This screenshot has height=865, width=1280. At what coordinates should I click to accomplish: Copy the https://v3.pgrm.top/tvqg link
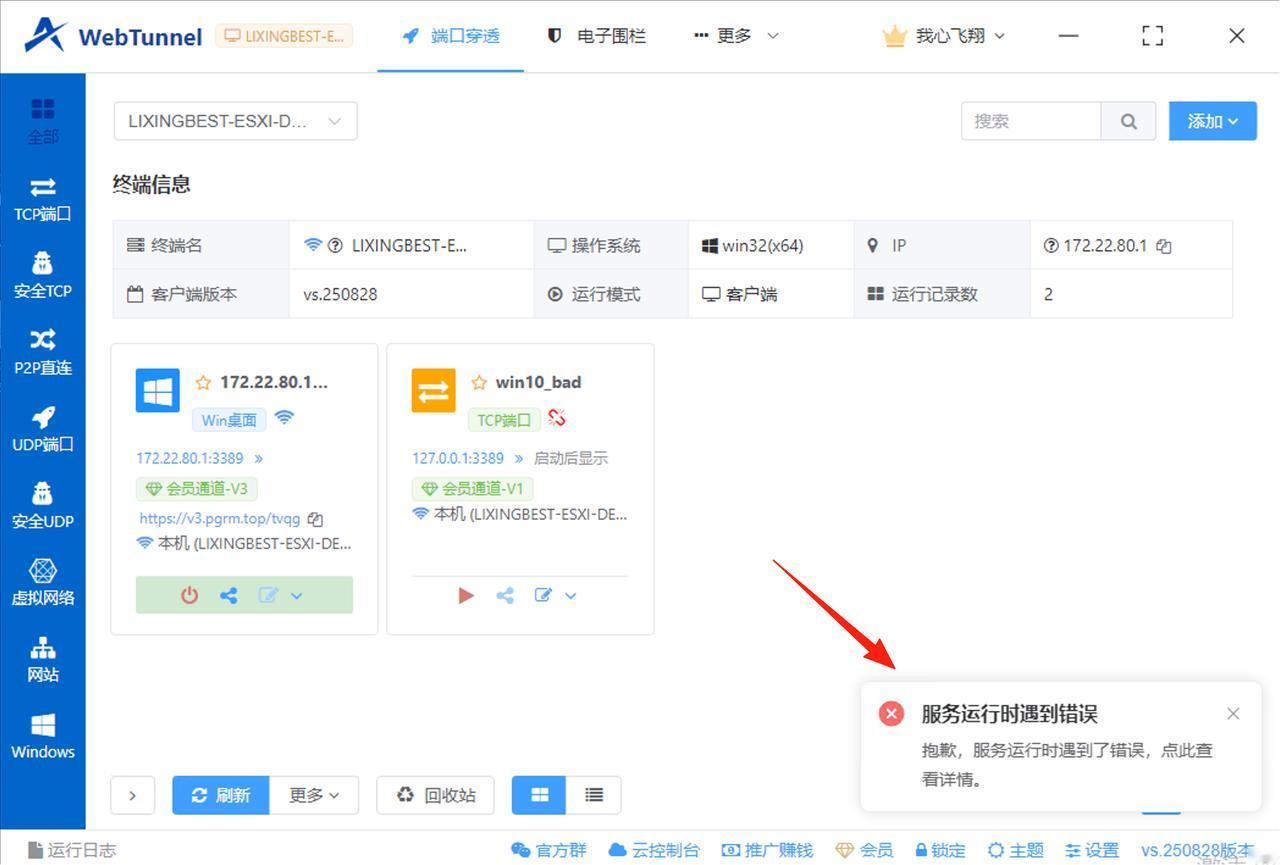[x=315, y=519]
